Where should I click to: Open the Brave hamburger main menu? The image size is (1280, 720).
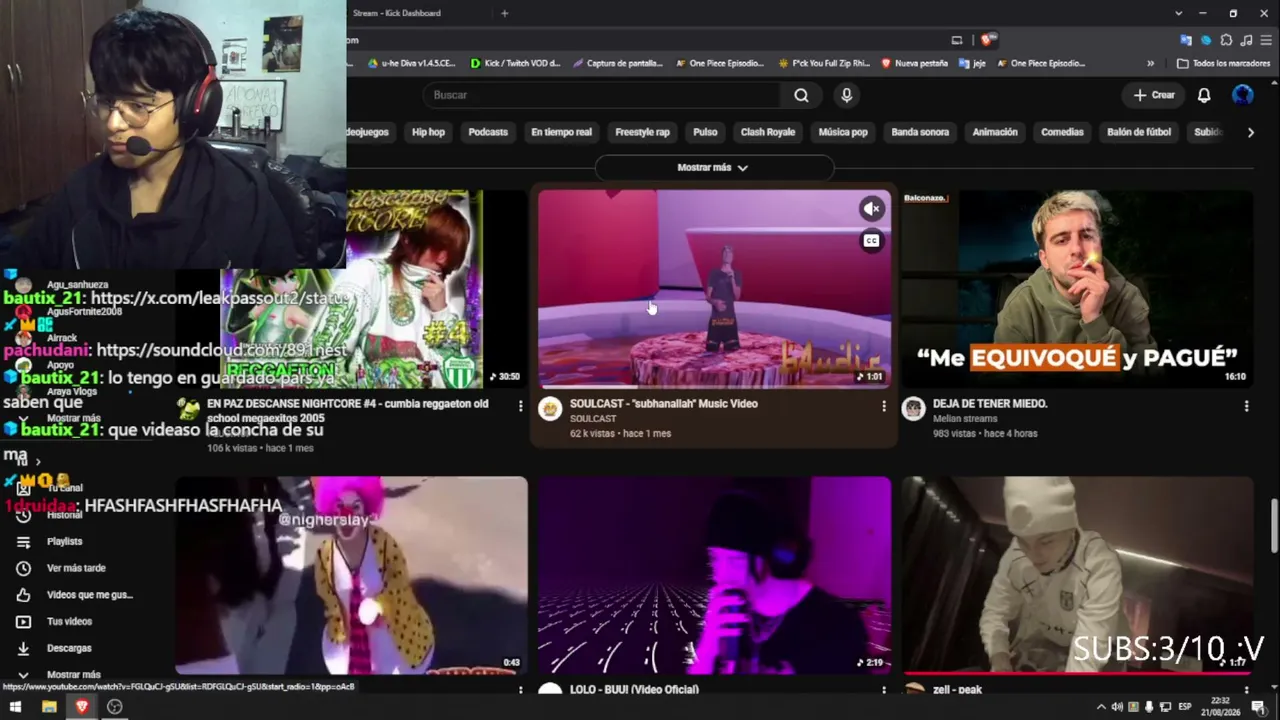pyautogui.click(x=1266, y=40)
